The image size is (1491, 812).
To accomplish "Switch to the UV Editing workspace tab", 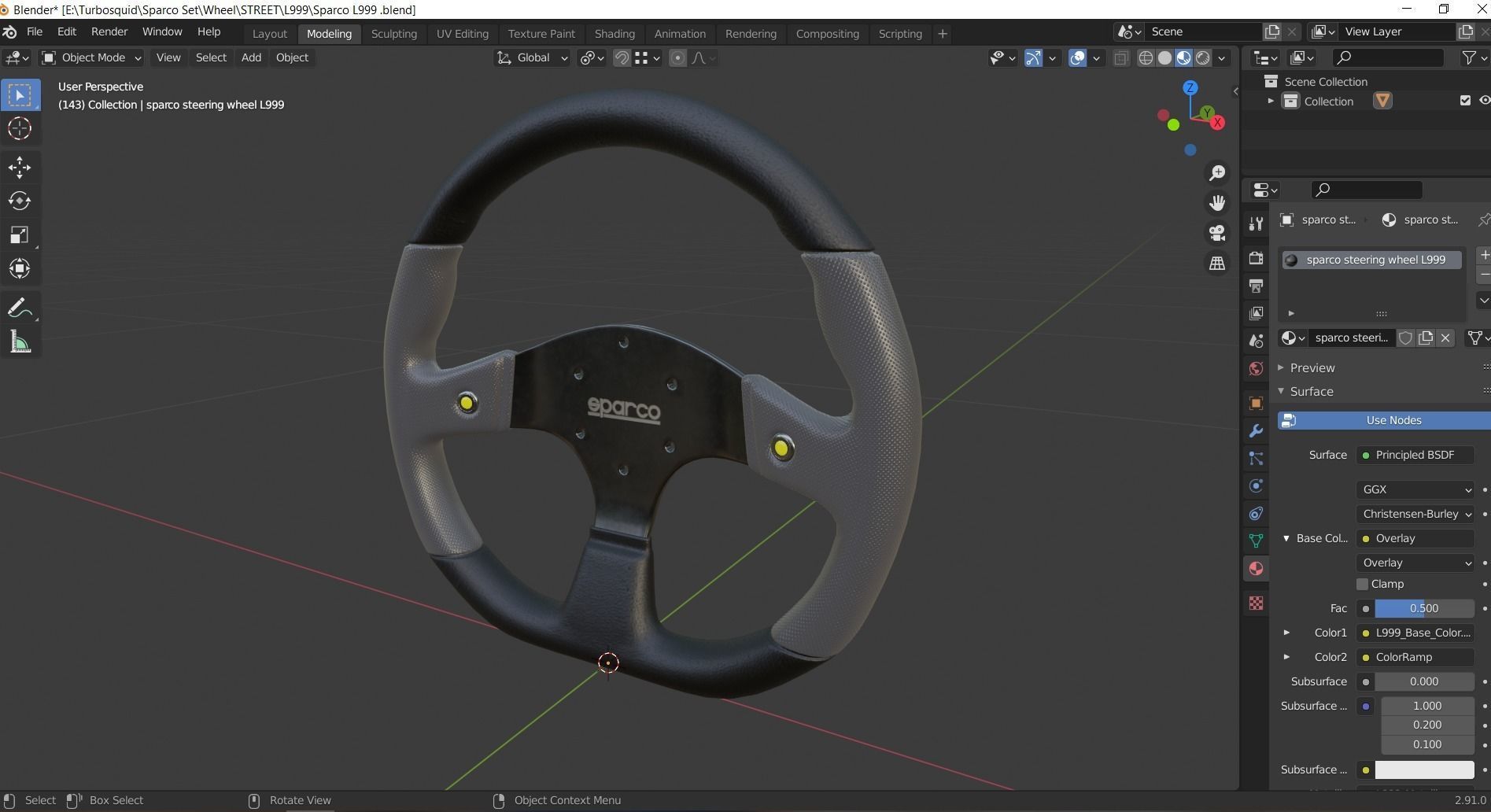I will [x=463, y=34].
